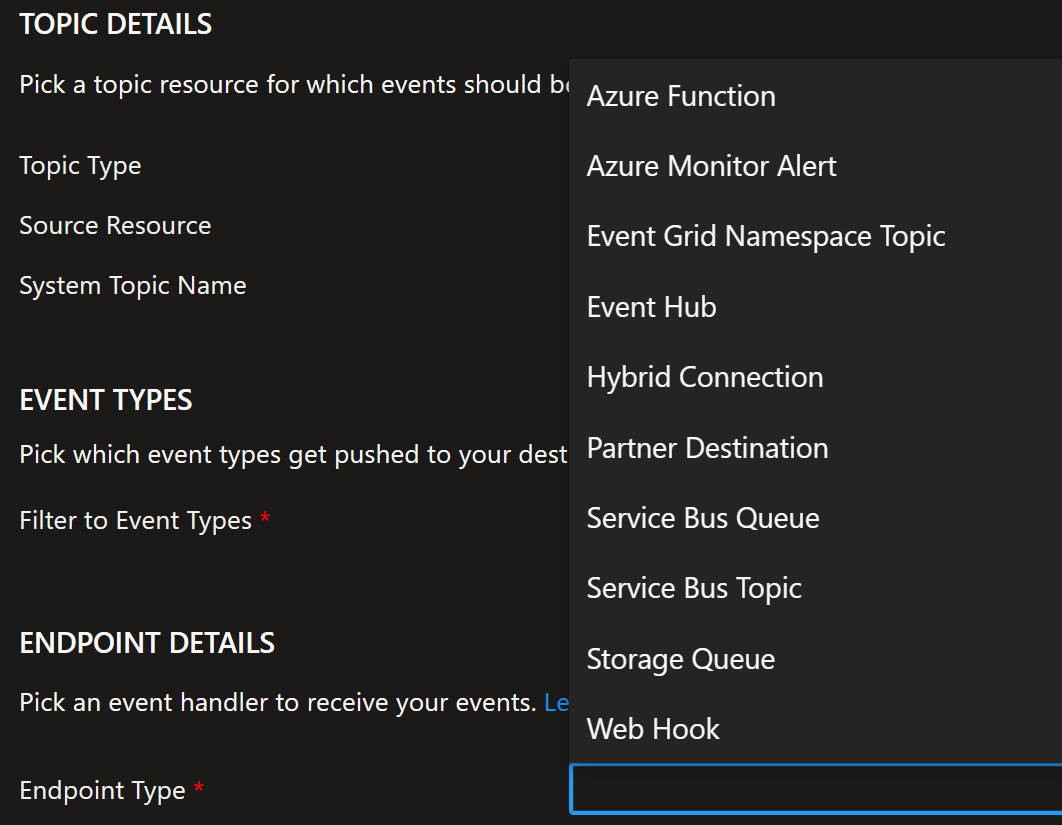The width and height of the screenshot is (1062, 825).
Task: Open the Learn more link under Endpoint Details
Action: coord(556,702)
